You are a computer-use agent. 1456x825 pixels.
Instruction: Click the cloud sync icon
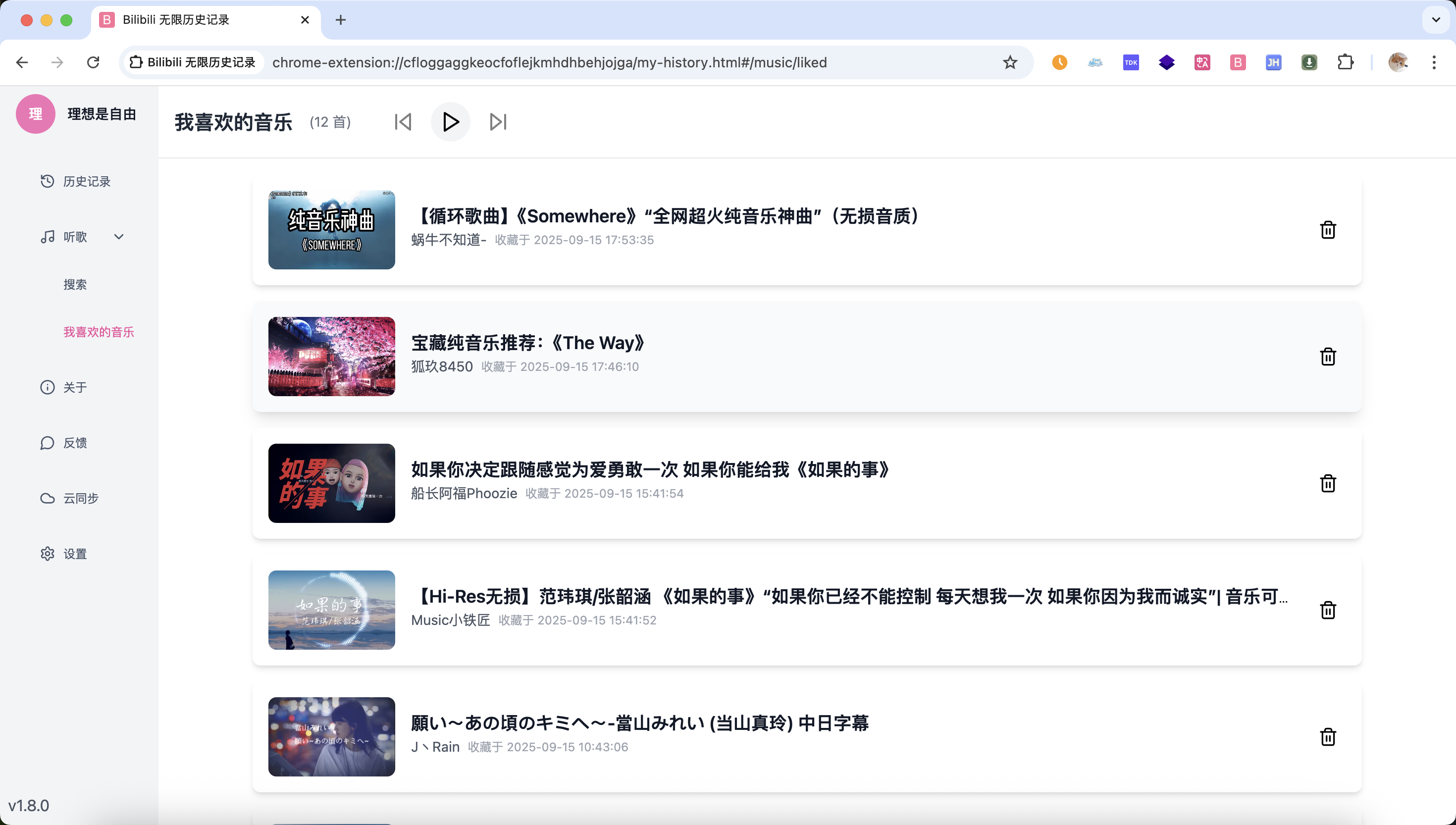[48, 499]
